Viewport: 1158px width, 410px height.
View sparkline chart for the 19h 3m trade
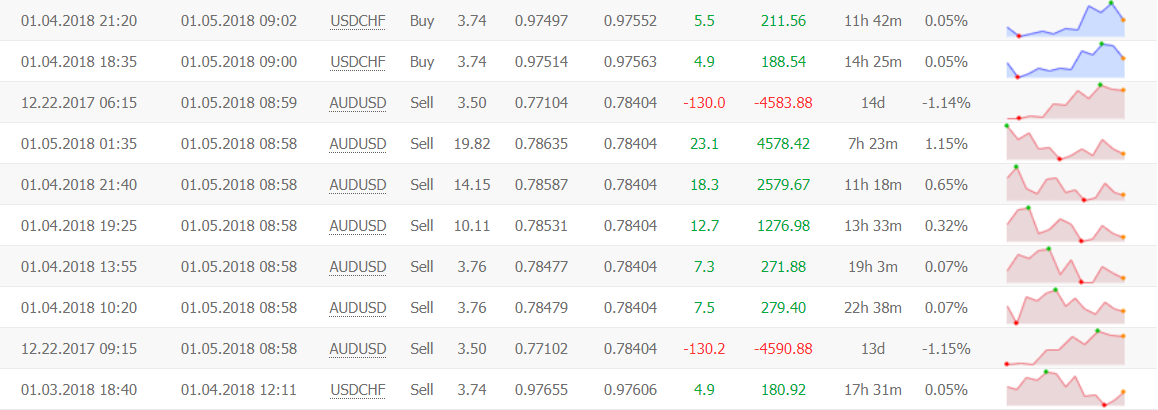pos(1065,267)
